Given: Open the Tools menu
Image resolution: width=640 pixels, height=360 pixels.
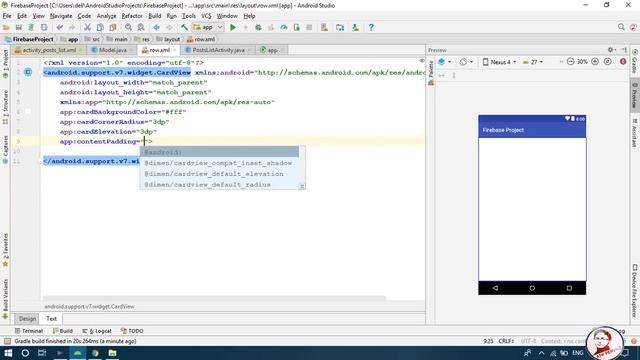Looking at the screenshot, I should (189, 16).
